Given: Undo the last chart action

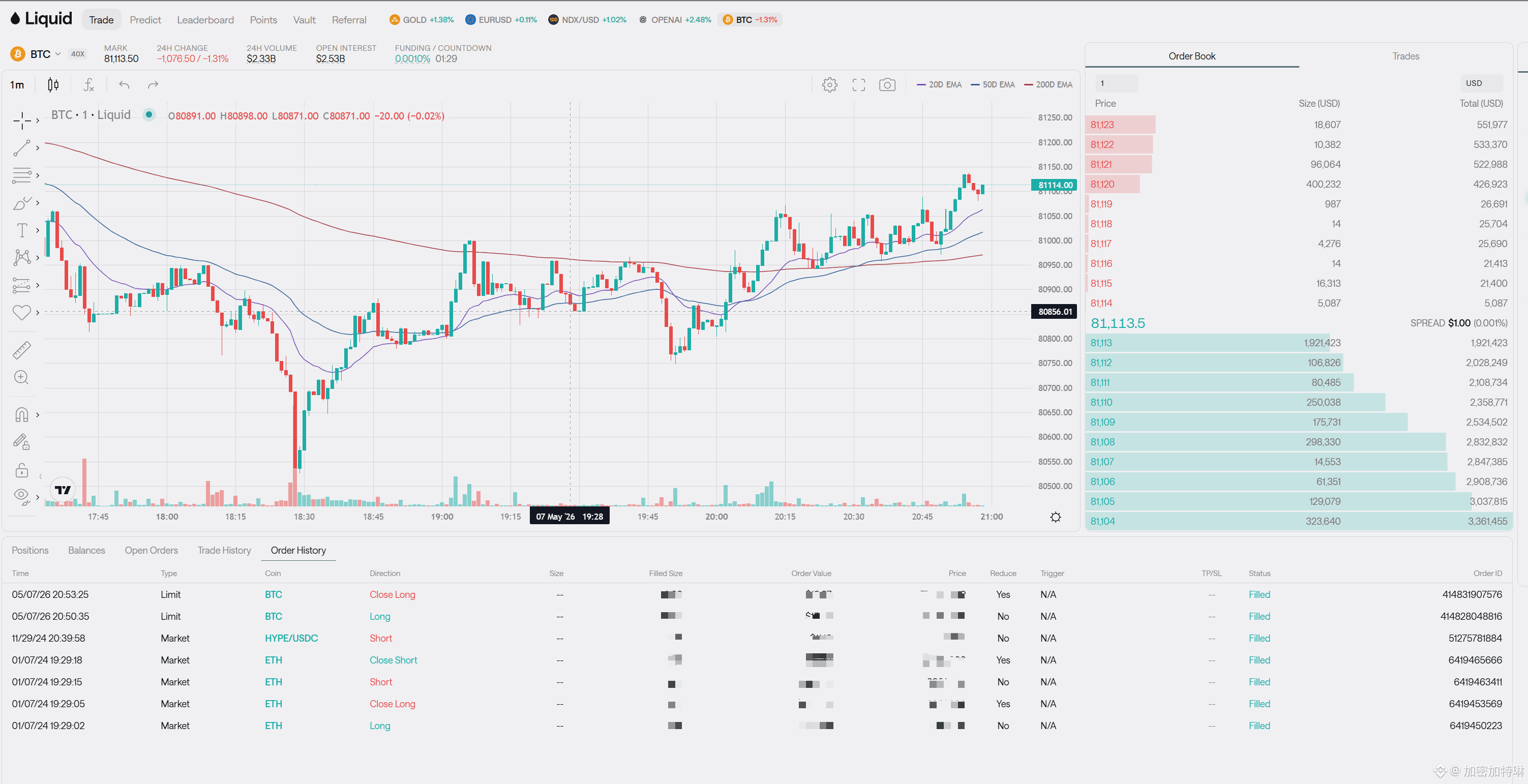Looking at the screenshot, I should pos(124,85).
